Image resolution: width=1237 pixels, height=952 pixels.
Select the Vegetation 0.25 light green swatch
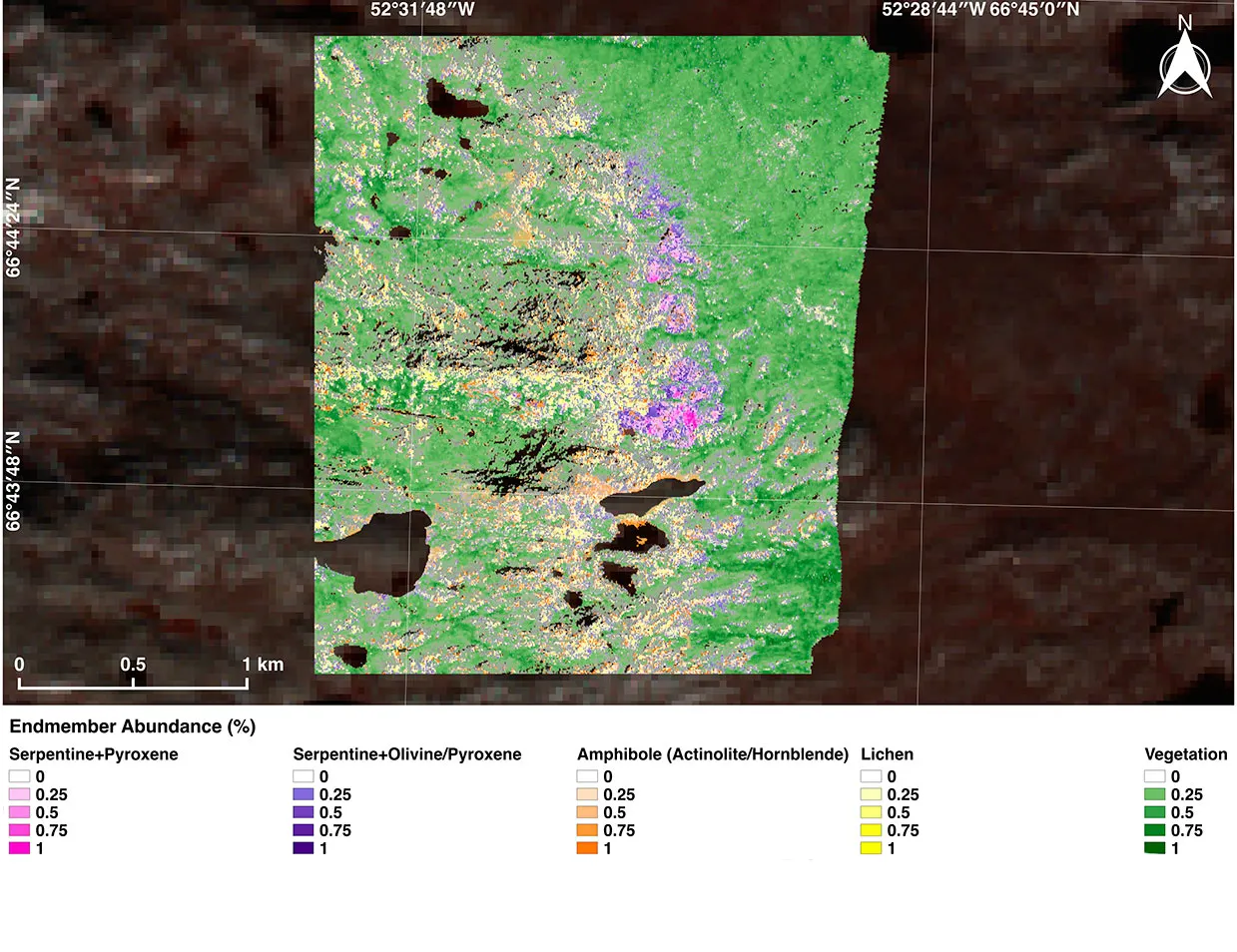coord(1155,794)
